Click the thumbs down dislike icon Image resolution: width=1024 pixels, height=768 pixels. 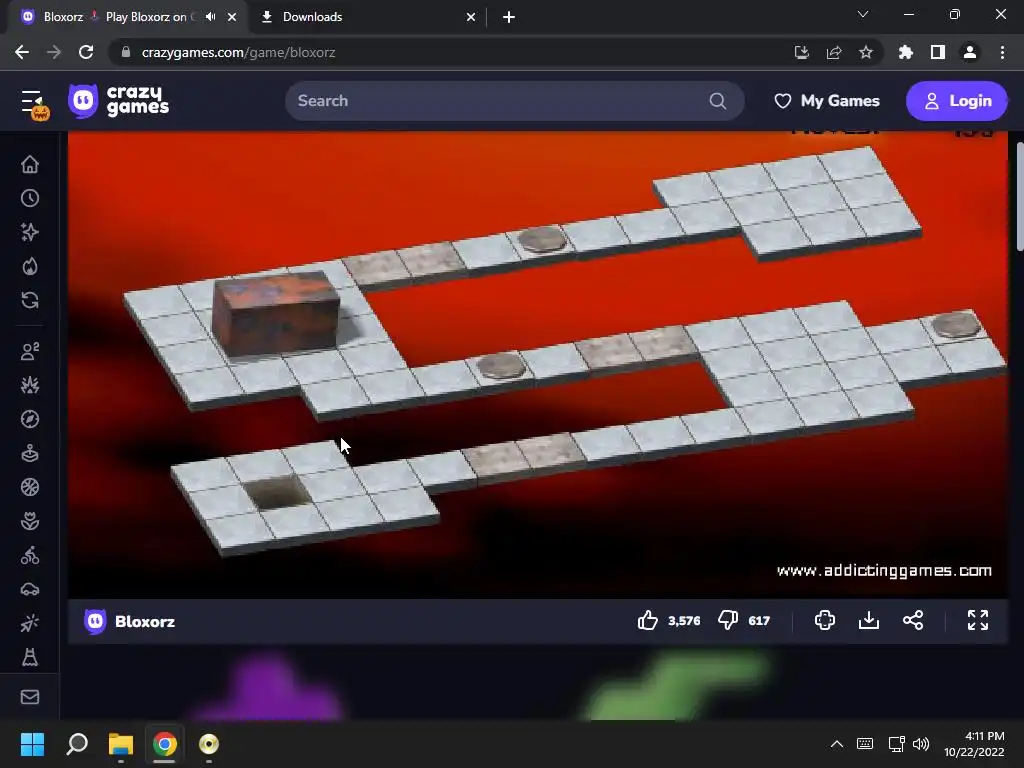(x=728, y=620)
